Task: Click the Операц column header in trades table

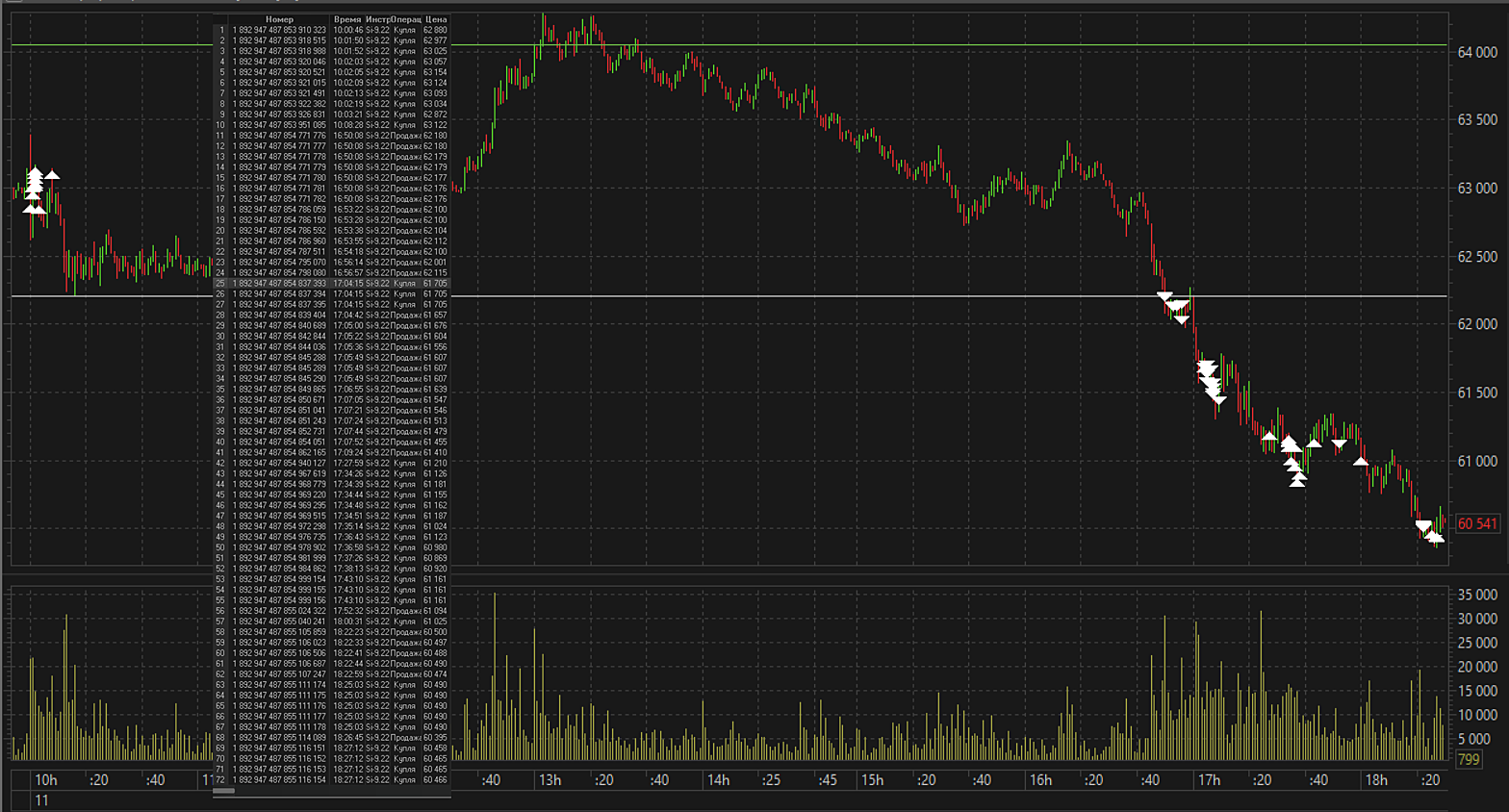Action: click(405, 19)
